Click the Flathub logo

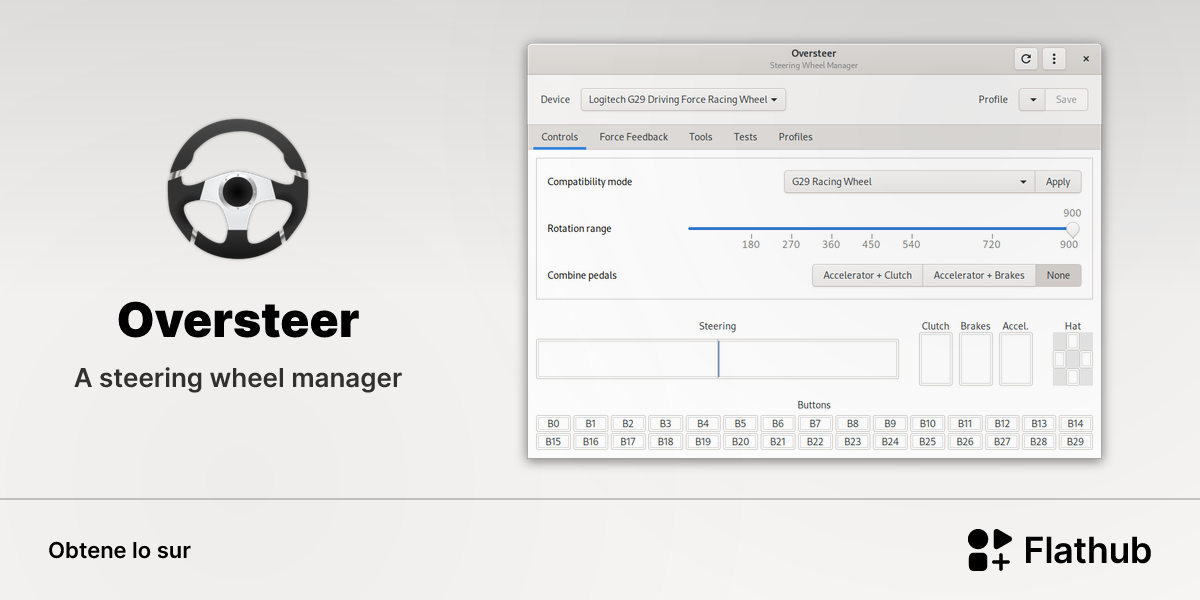[x=1059, y=550]
